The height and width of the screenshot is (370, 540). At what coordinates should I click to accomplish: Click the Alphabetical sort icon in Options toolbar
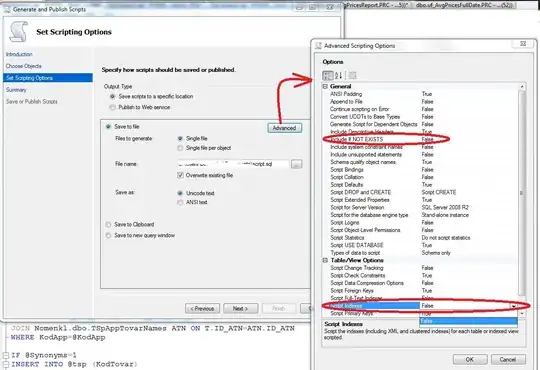pyautogui.click(x=339, y=75)
